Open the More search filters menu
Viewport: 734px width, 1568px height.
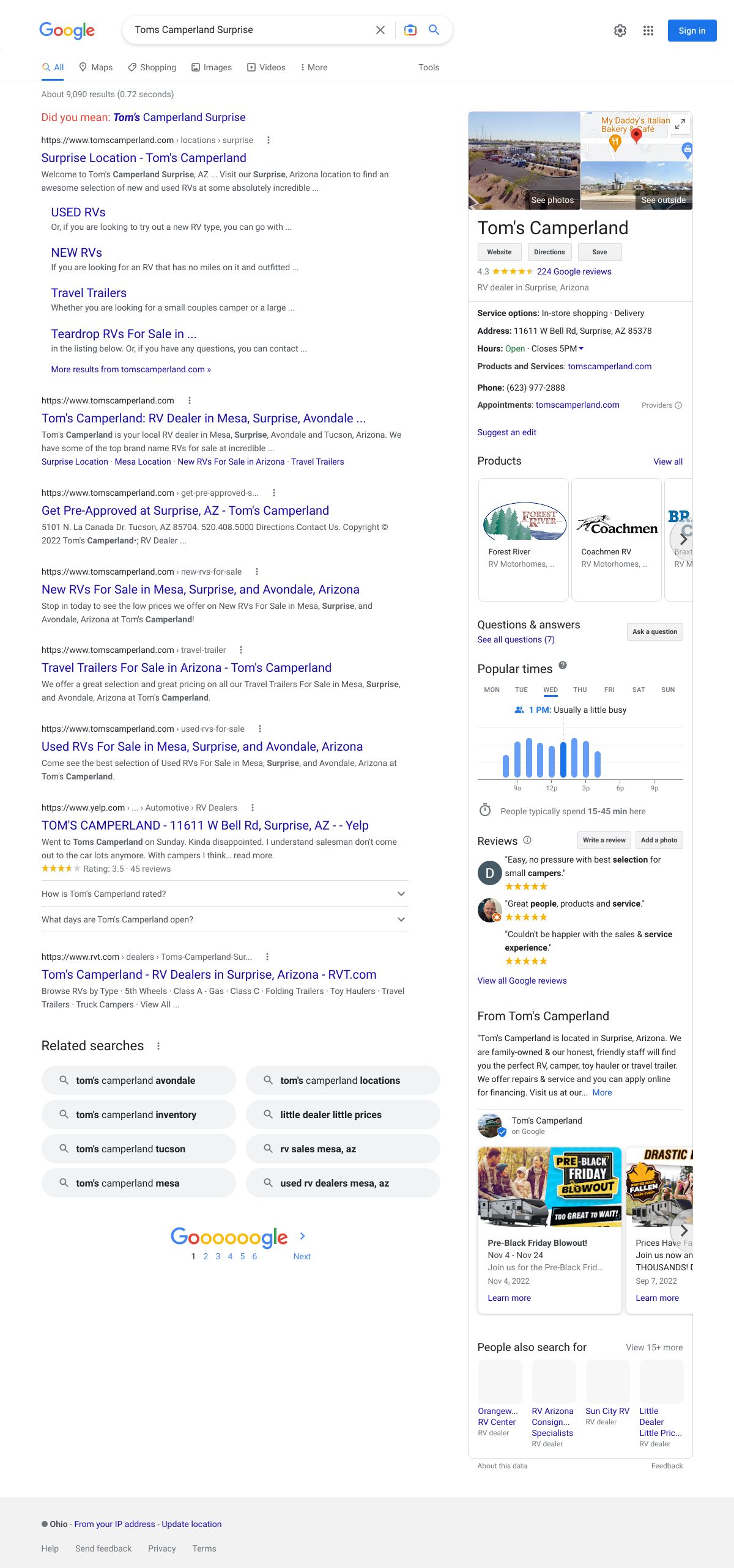[314, 67]
